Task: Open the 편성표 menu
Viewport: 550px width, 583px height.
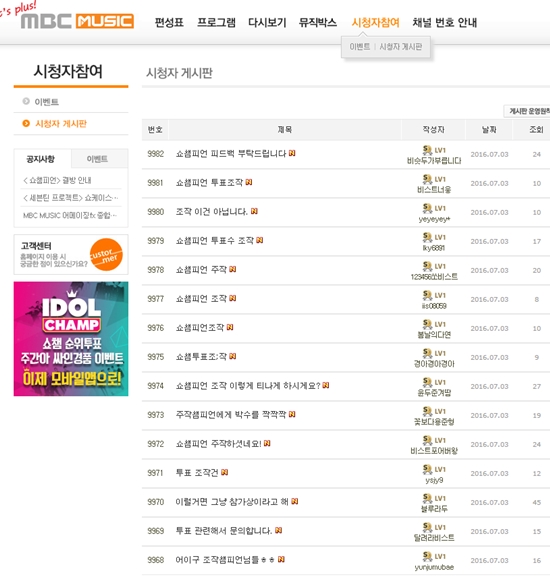Action: click(x=169, y=23)
